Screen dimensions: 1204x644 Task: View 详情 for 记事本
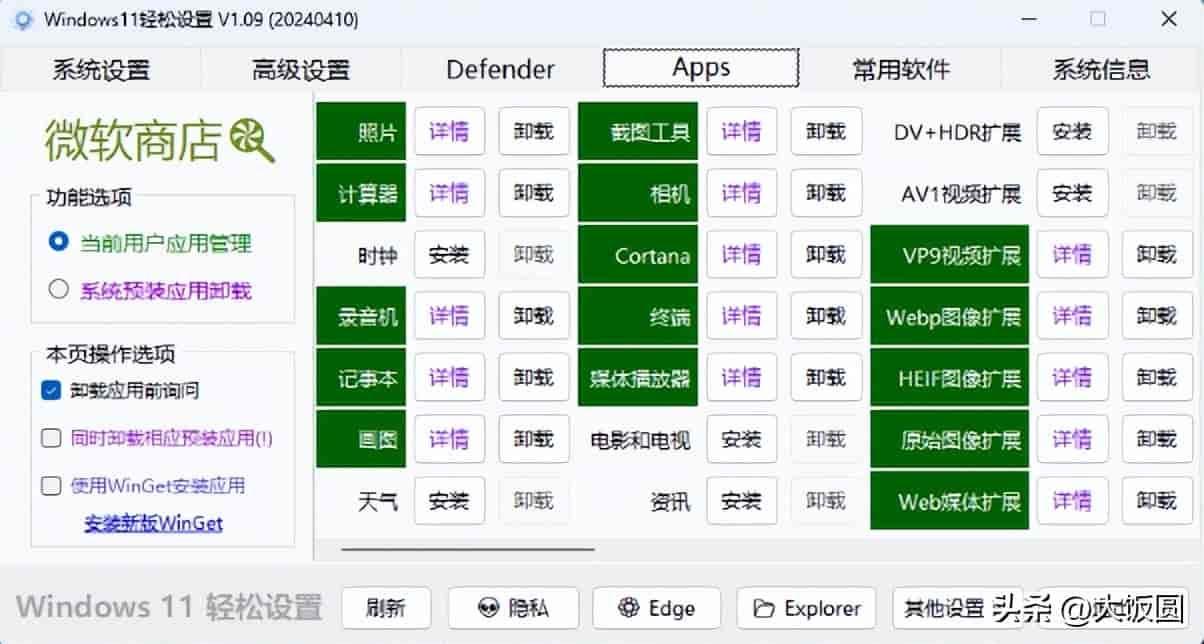click(x=449, y=377)
